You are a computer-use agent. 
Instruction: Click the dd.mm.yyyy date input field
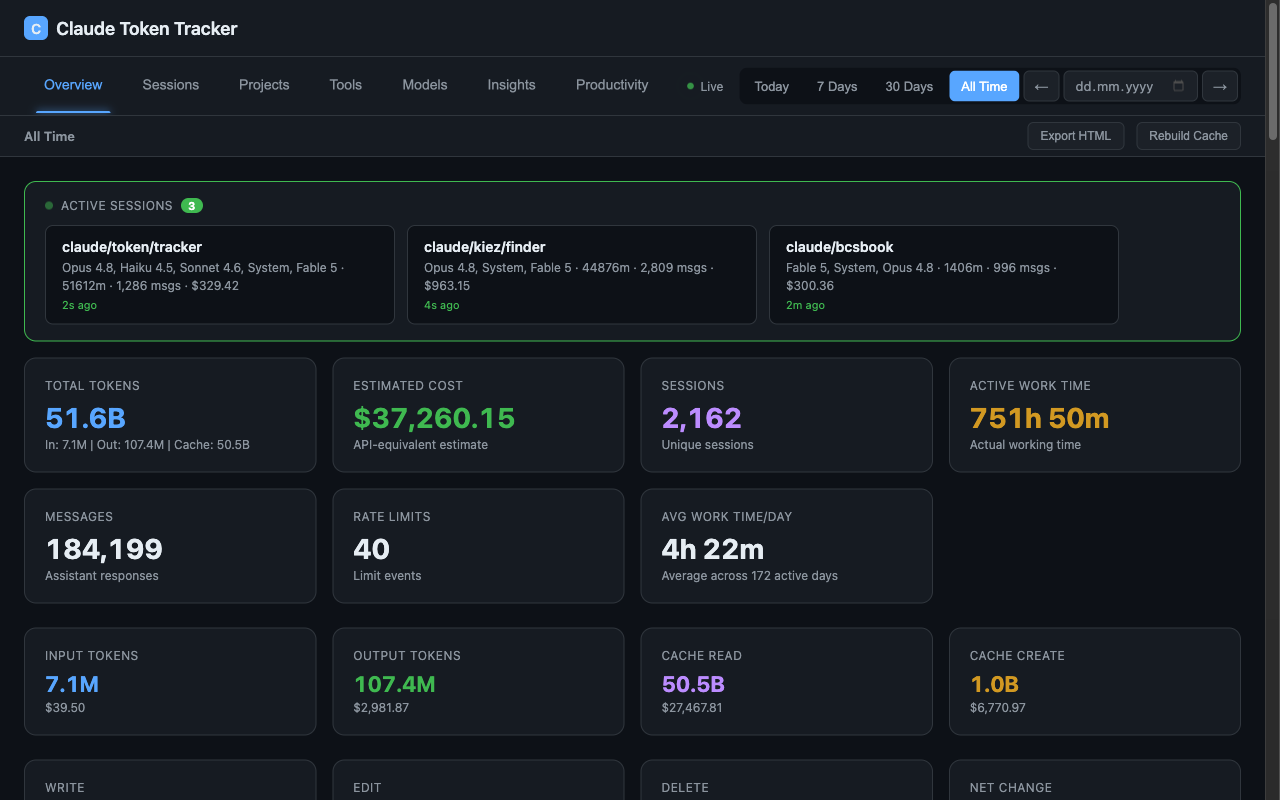pos(1130,86)
